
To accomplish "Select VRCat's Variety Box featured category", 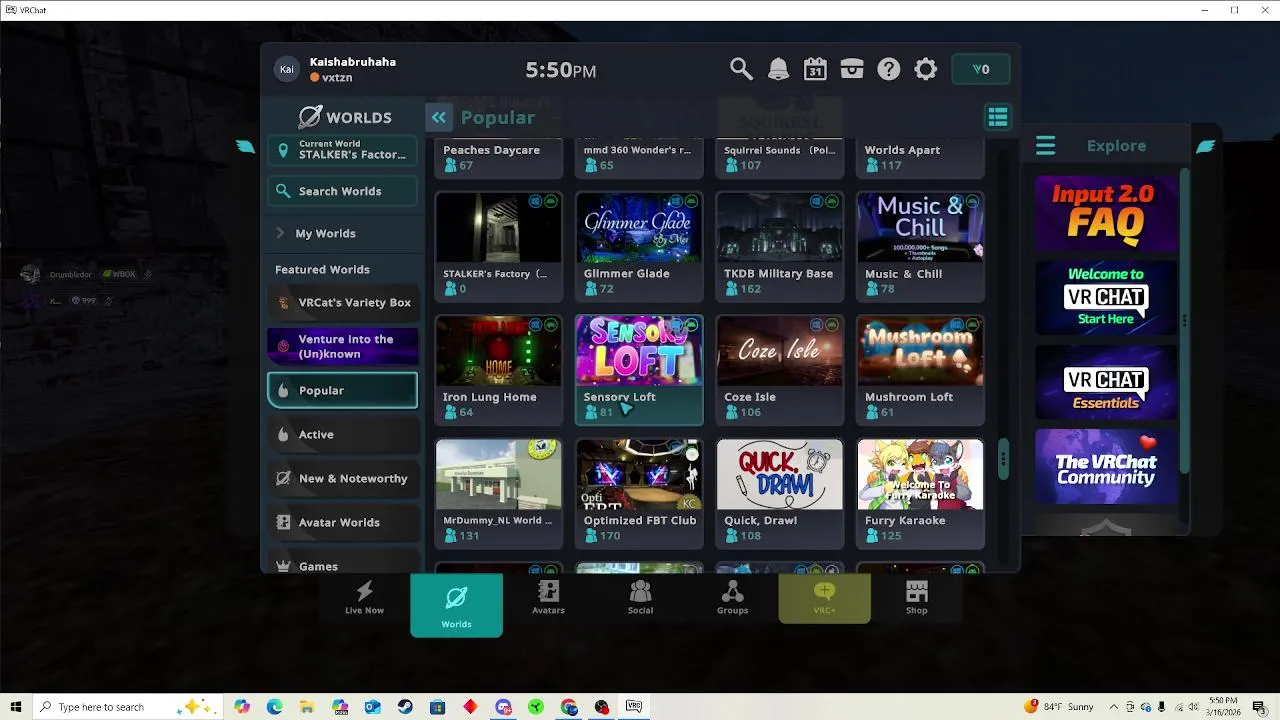I will 343,302.
